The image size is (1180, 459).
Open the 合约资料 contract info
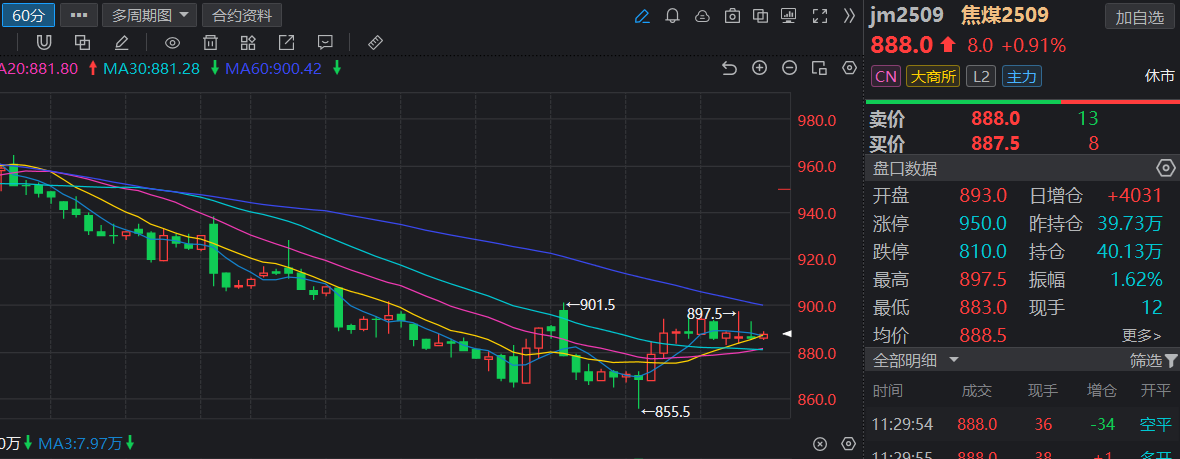point(242,15)
